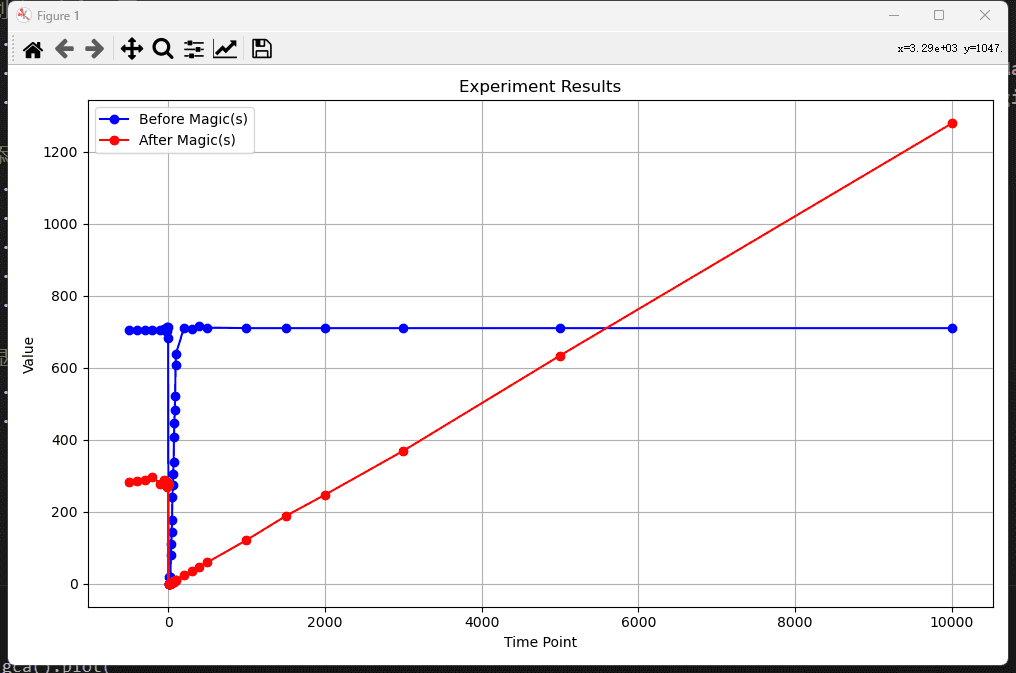Click the red data point at 10000
This screenshot has height=673, width=1016.
952,124
